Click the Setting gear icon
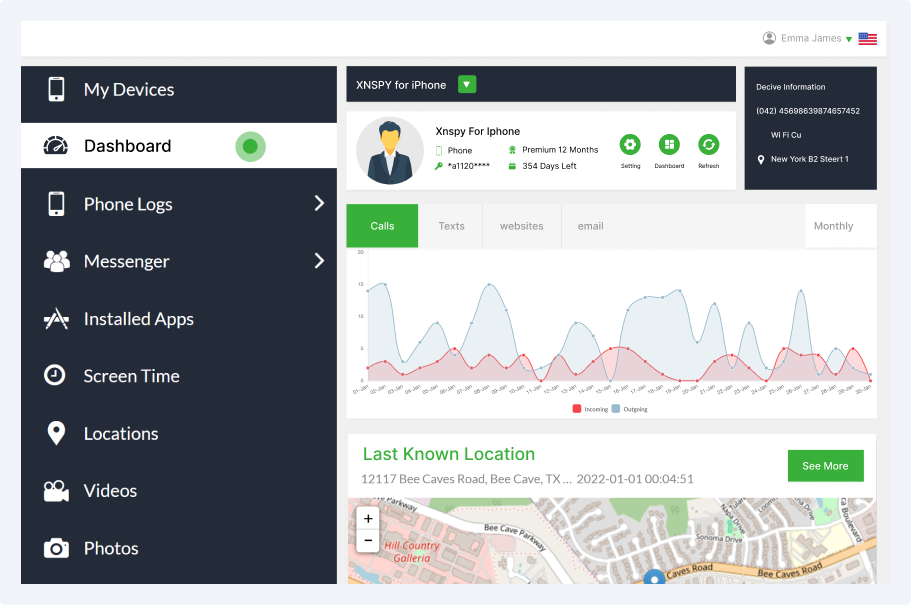Screen dimensions: 911x605 click(x=630, y=145)
